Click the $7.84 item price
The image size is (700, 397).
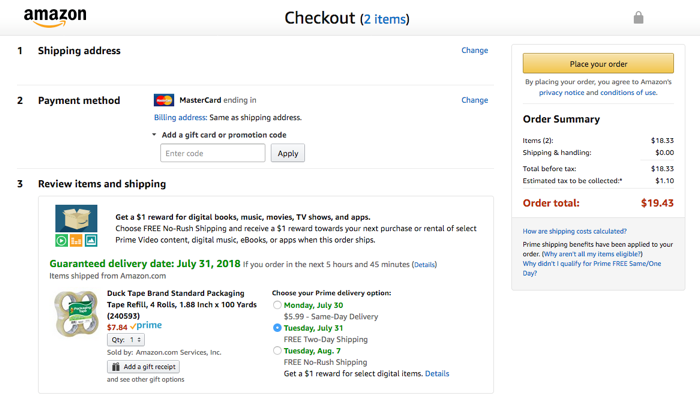point(117,327)
